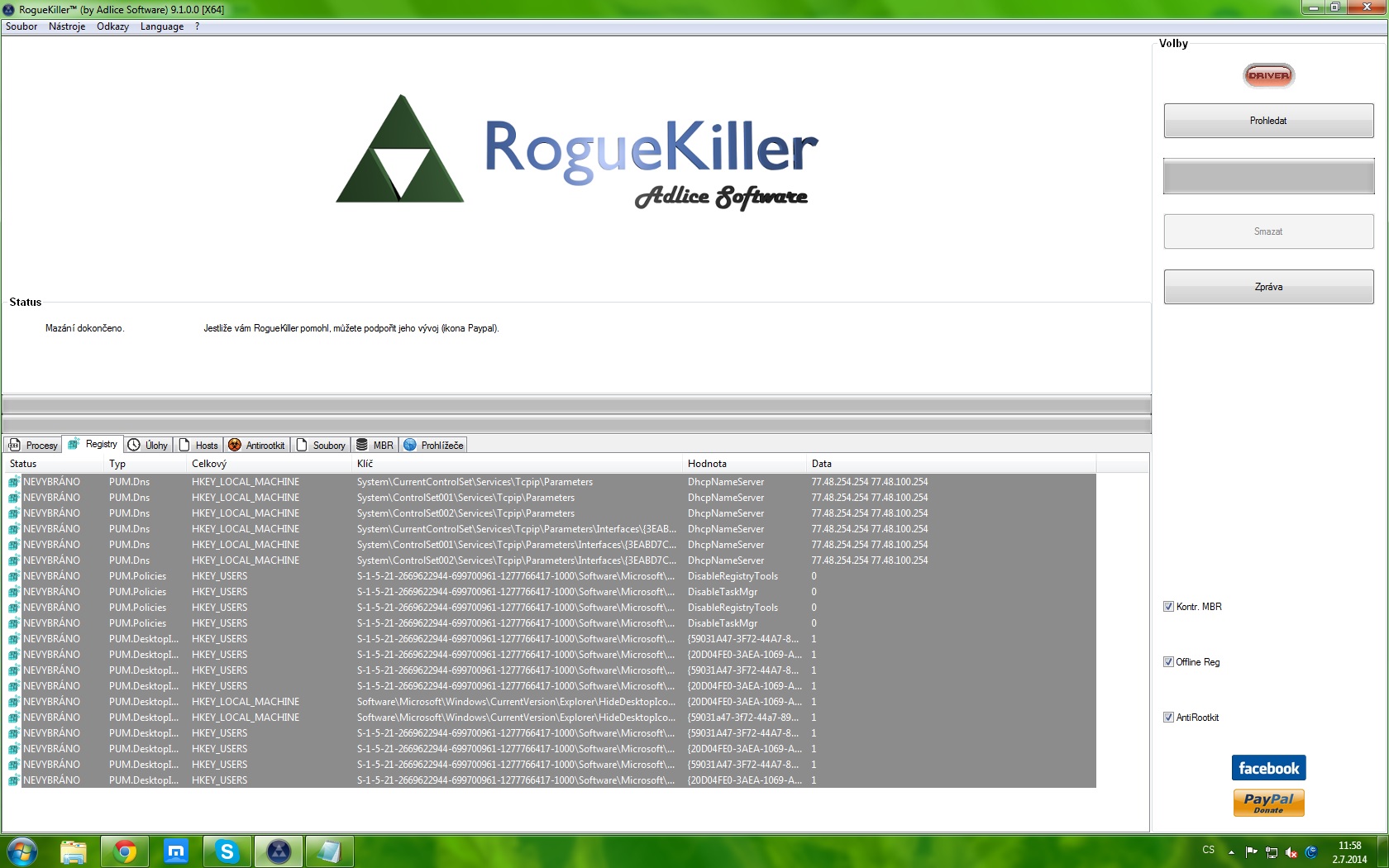Open Windows Explorer from taskbar
The image size is (1389, 868).
[x=74, y=851]
